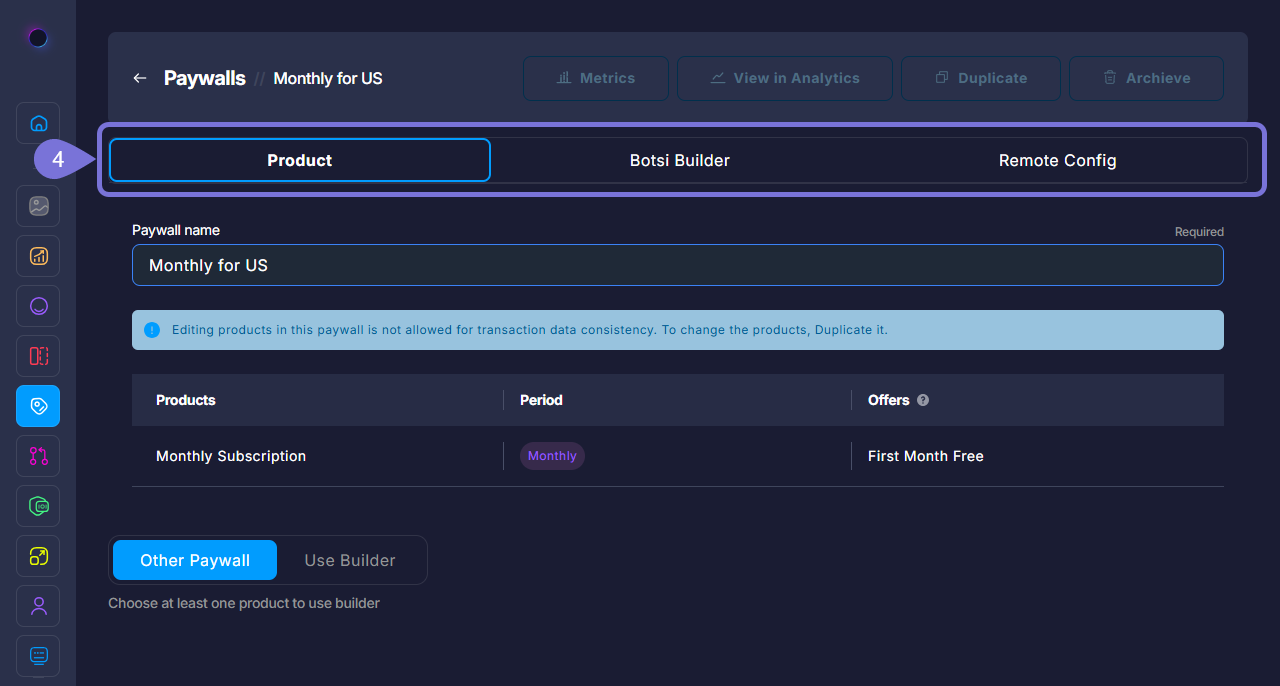This screenshot has width=1280, height=686.
Task: Click the Duplicate it link in the notice
Action: [x=851, y=329]
